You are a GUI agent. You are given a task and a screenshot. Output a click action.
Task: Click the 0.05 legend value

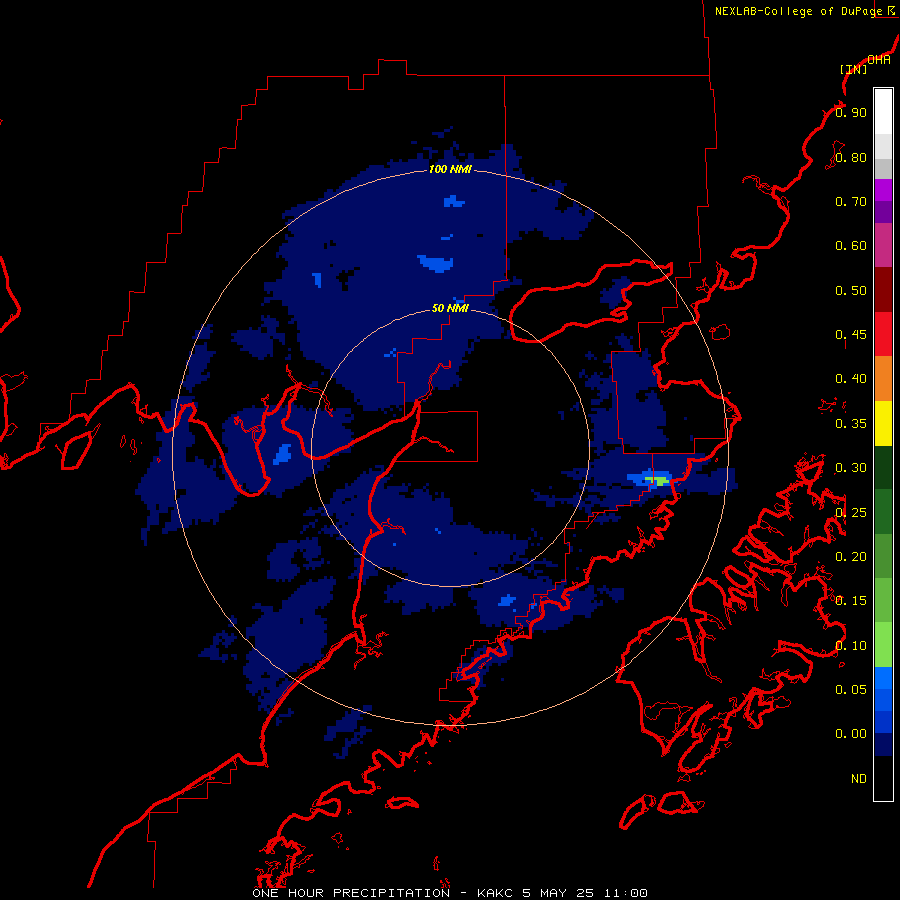851,690
